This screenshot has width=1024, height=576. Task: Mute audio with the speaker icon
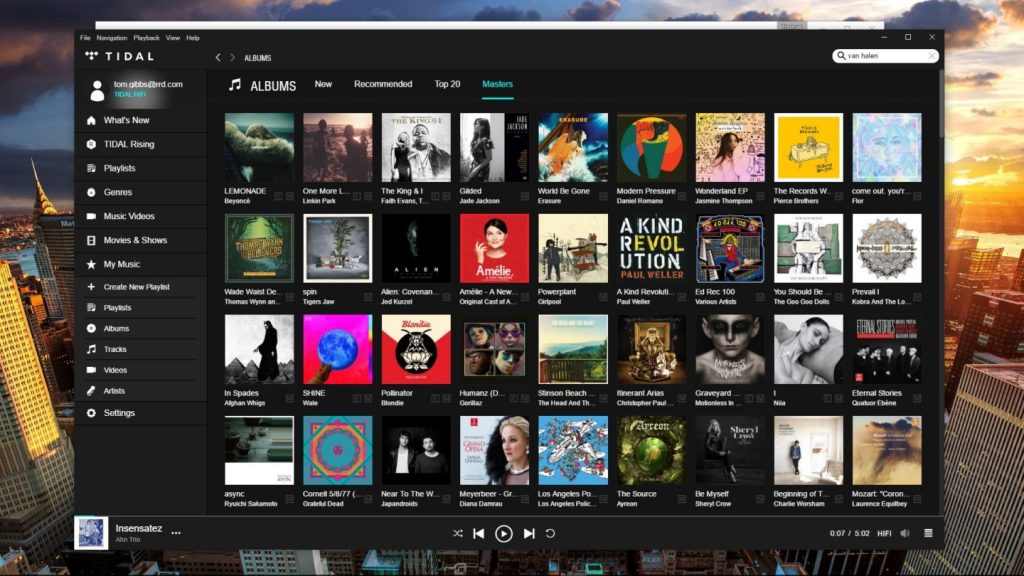click(905, 533)
